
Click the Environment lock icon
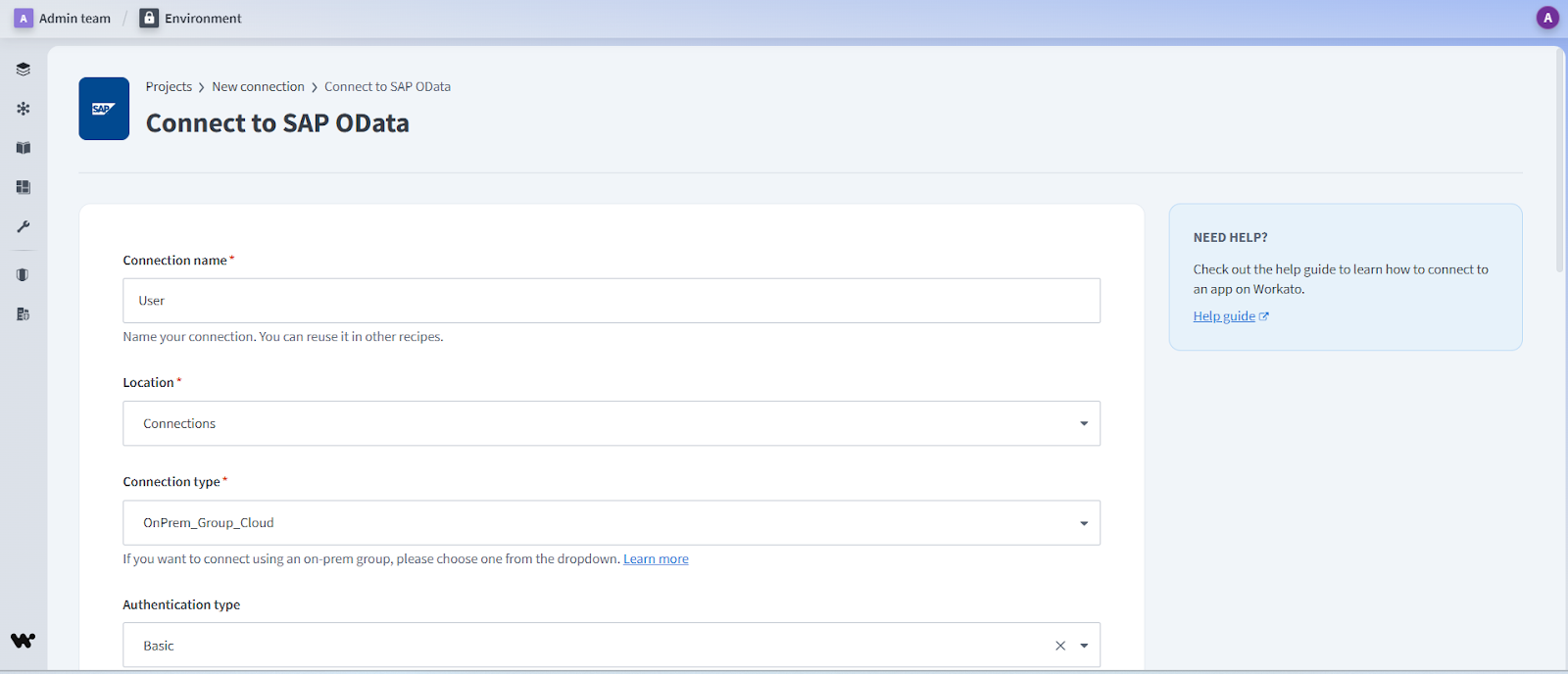(149, 18)
